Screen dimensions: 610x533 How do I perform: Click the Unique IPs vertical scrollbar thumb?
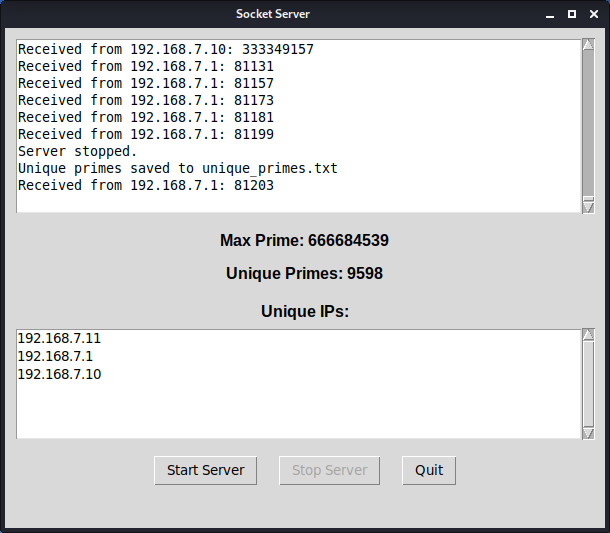point(588,383)
